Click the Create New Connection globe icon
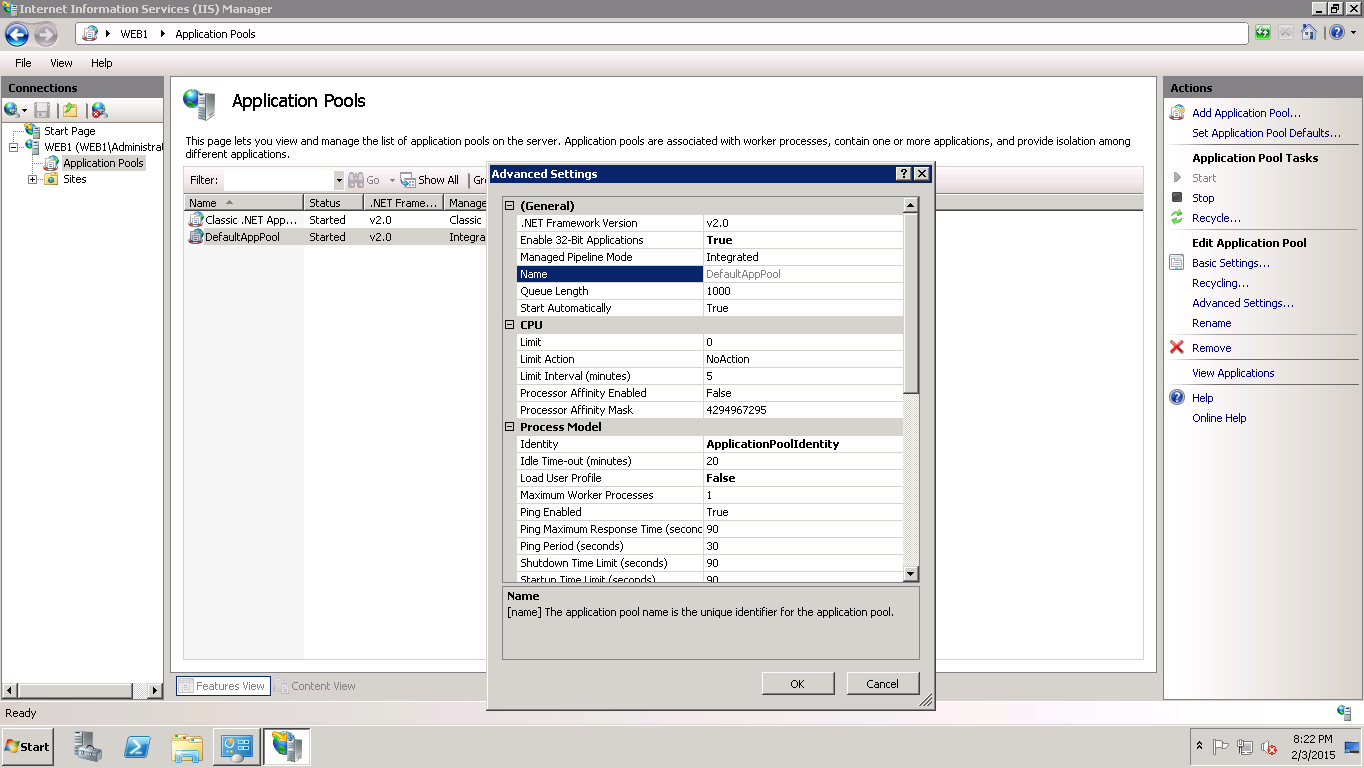Viewport: 1364px width, 768px height. pyautogui.click(x=11, y=110)
